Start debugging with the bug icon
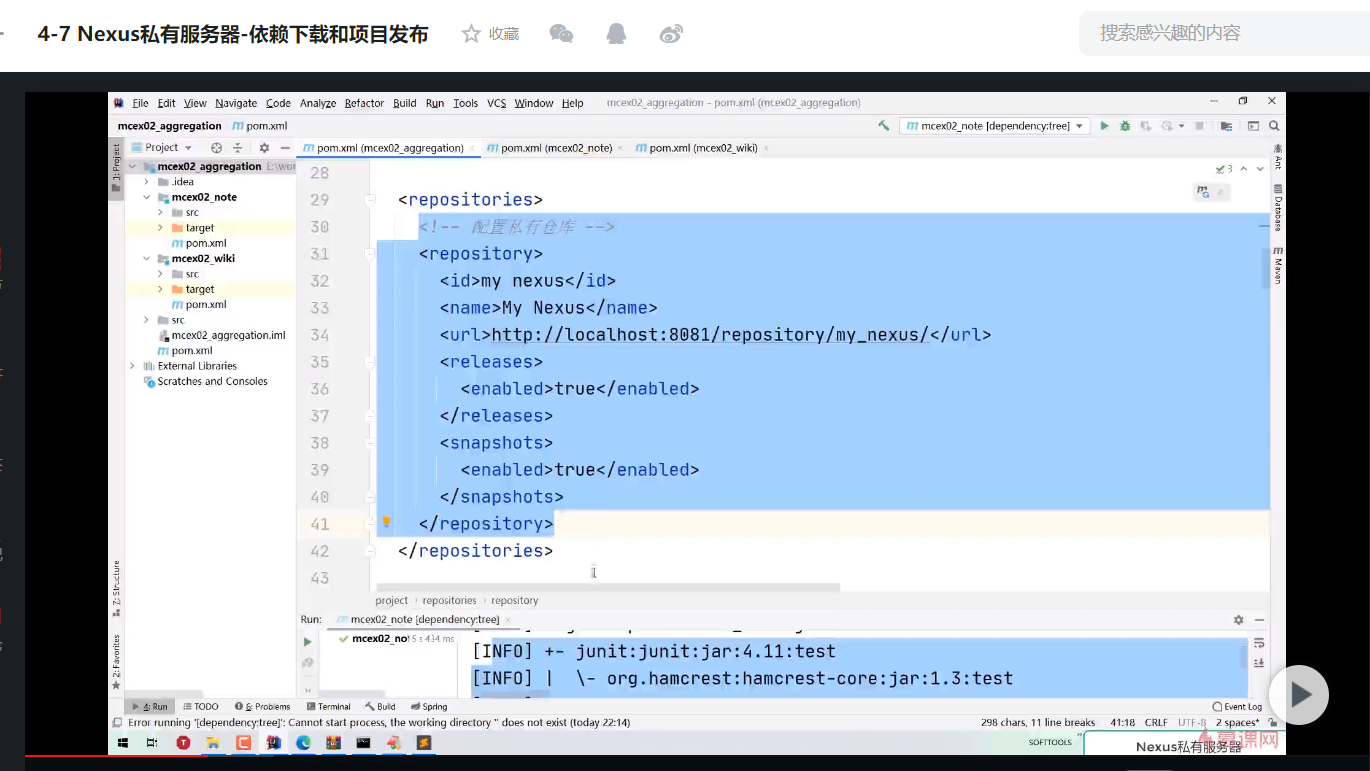This screenshot has height=771, width=1370. coord(1125,126)
